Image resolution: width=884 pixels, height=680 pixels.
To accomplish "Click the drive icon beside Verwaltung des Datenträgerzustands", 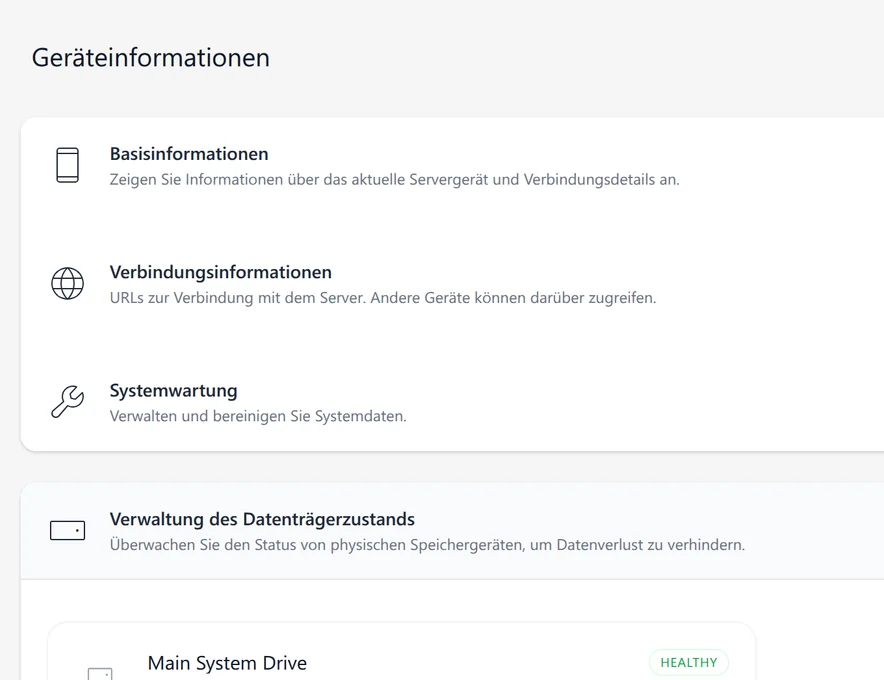I will pyautogui.click(x=68, y=531).
